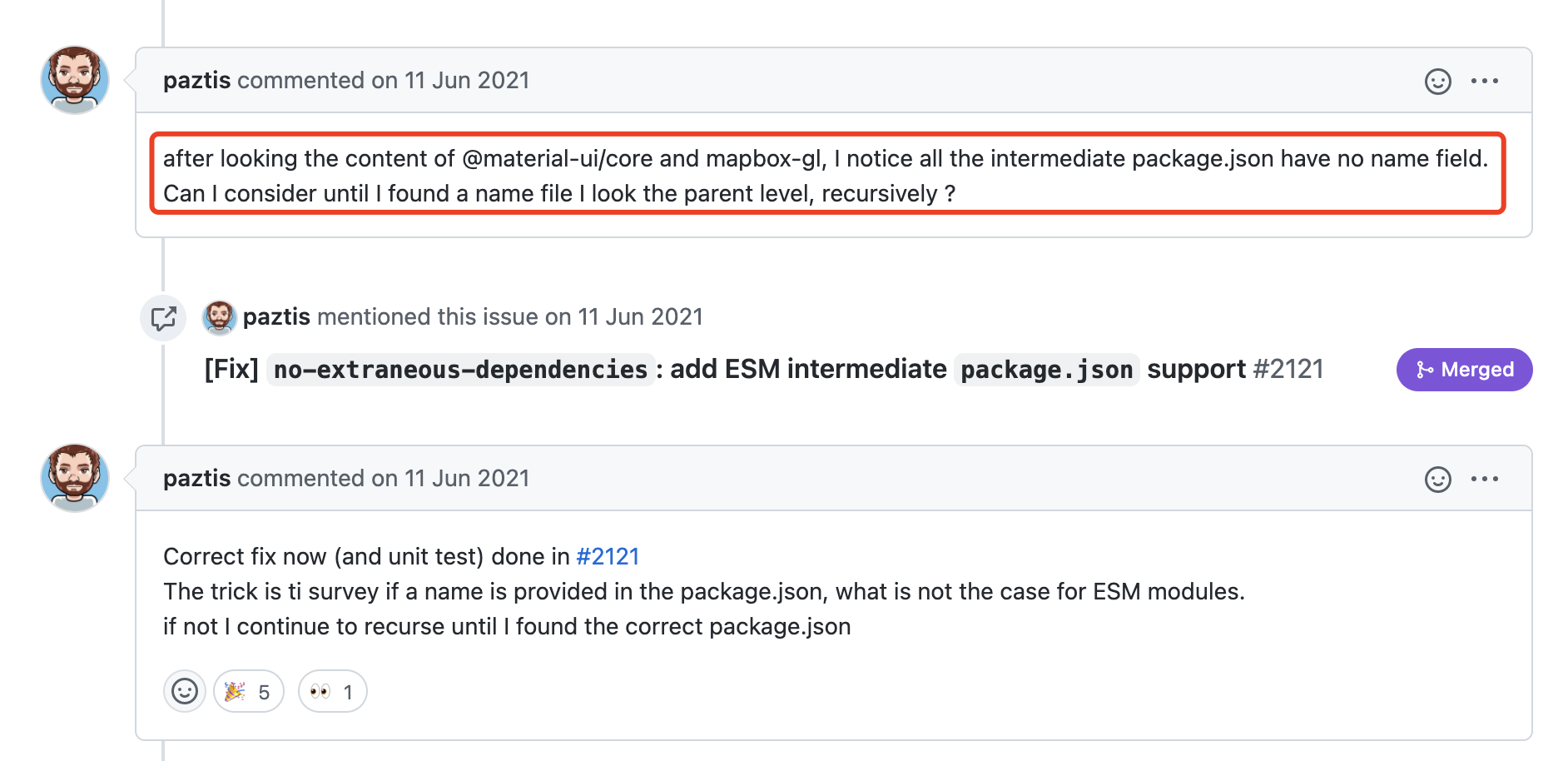Click paztis avatar beside first comment
This screenshot has width=1568, height=761.
75,80
